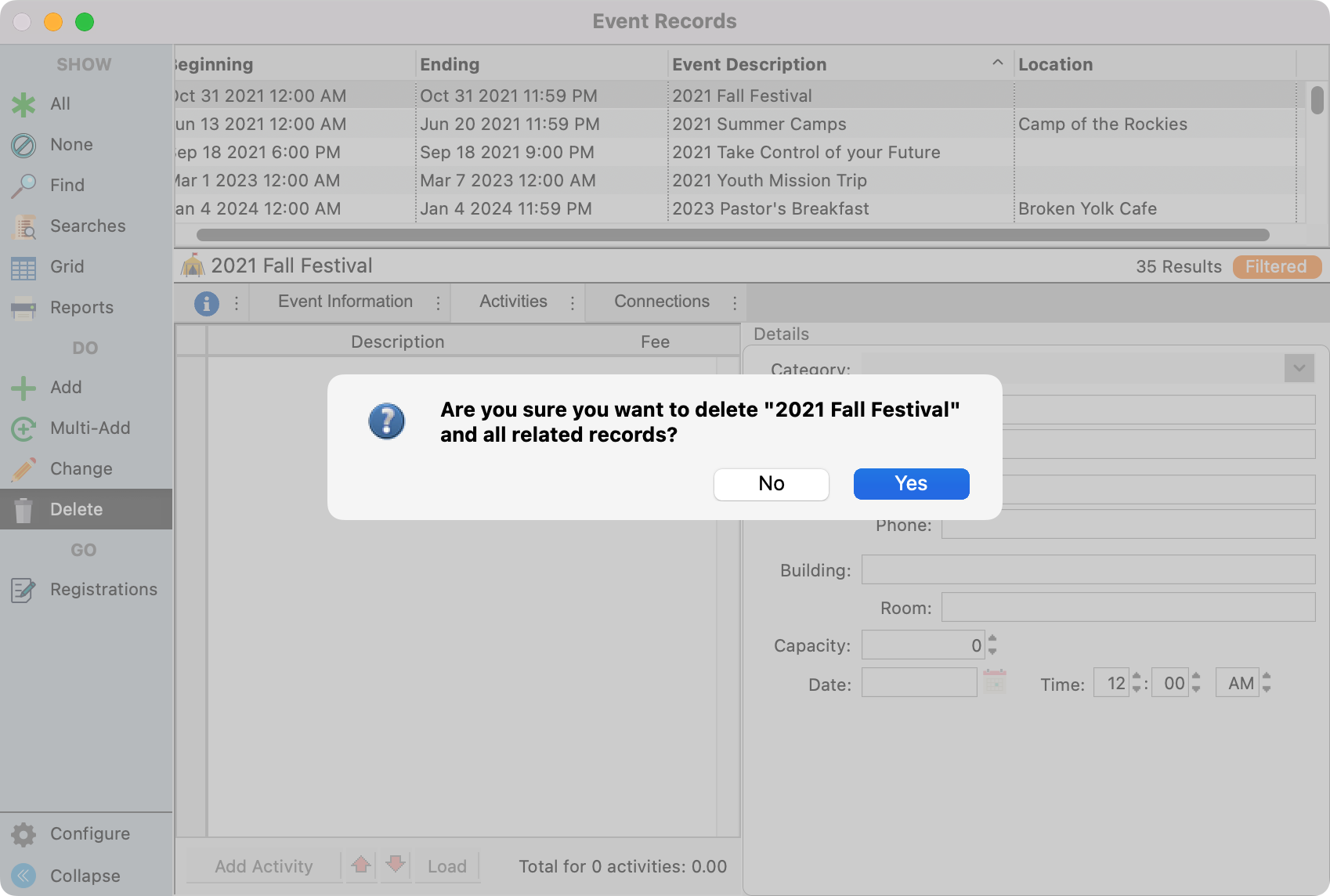Open Reports printer icon
Viewport: 1330px width, 896px height.
click(x=23, y=308)
